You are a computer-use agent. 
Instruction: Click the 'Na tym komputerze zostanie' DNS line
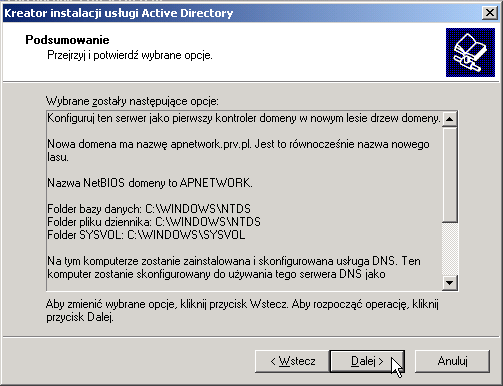pyautogui.click(x=234, y=261)
